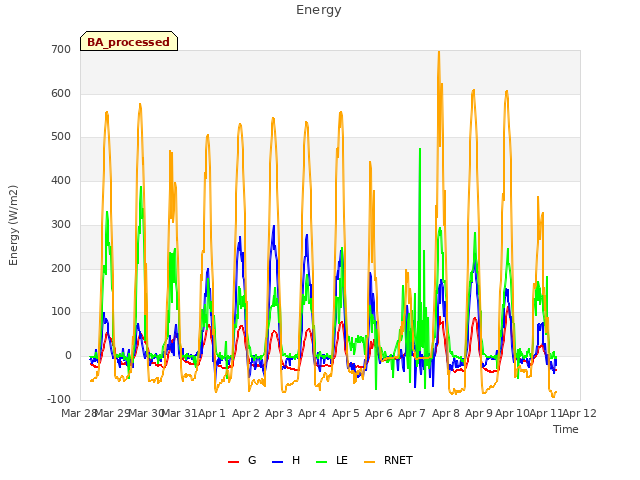Click the Apr 3 x-axis date
This screenshot has height=480, width=640.
pos(279,413)
